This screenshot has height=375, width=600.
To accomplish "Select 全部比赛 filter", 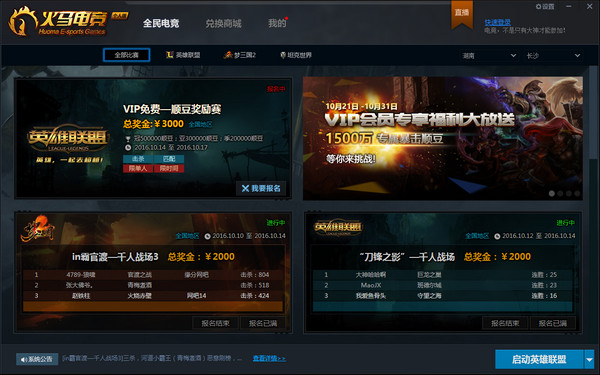I will coord(127,55).
